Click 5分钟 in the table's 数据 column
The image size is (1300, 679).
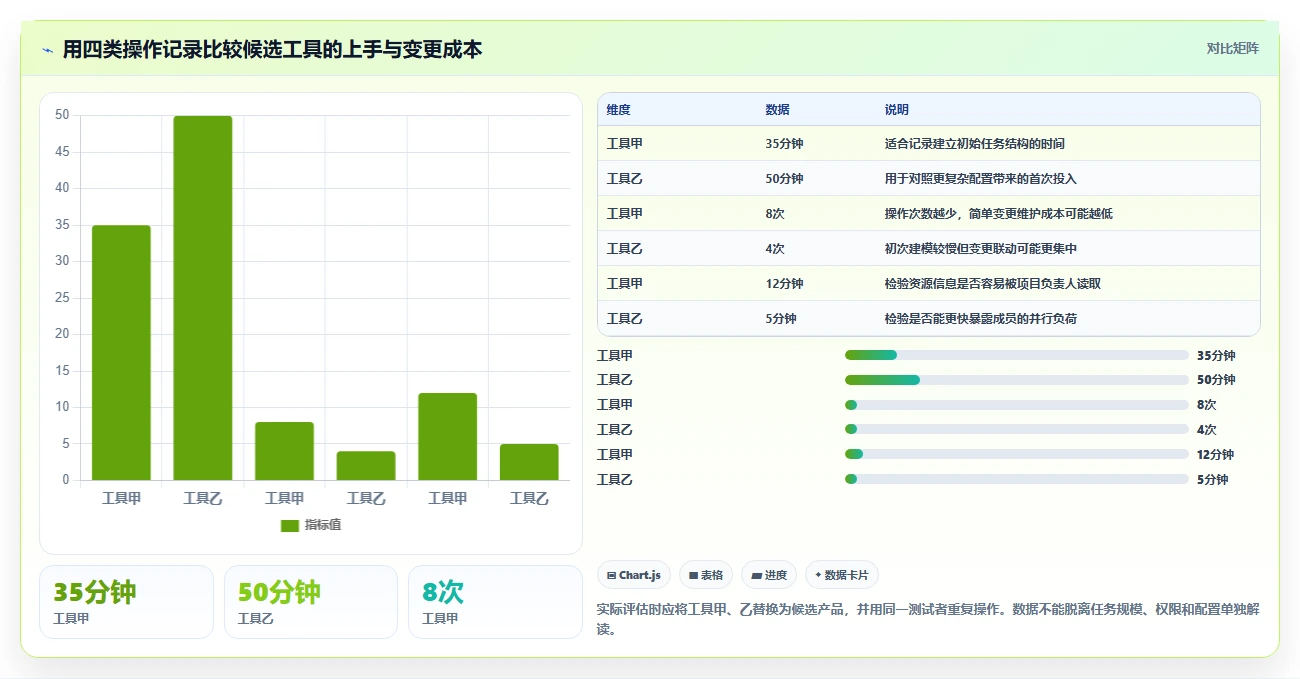pyautogui.click(x=781, y=319)
